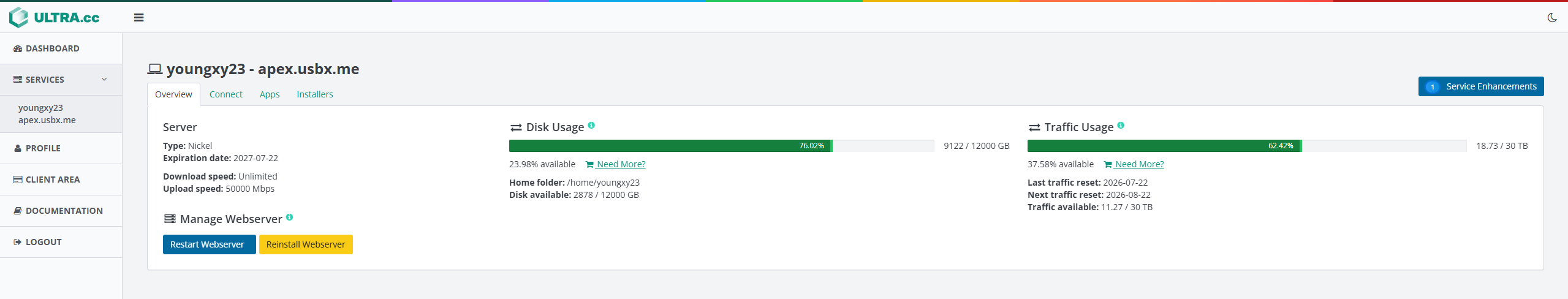This screenshot has height=299, width=1568.
Task: Switch to the Apps tab
Action: [x=270, y=94]
